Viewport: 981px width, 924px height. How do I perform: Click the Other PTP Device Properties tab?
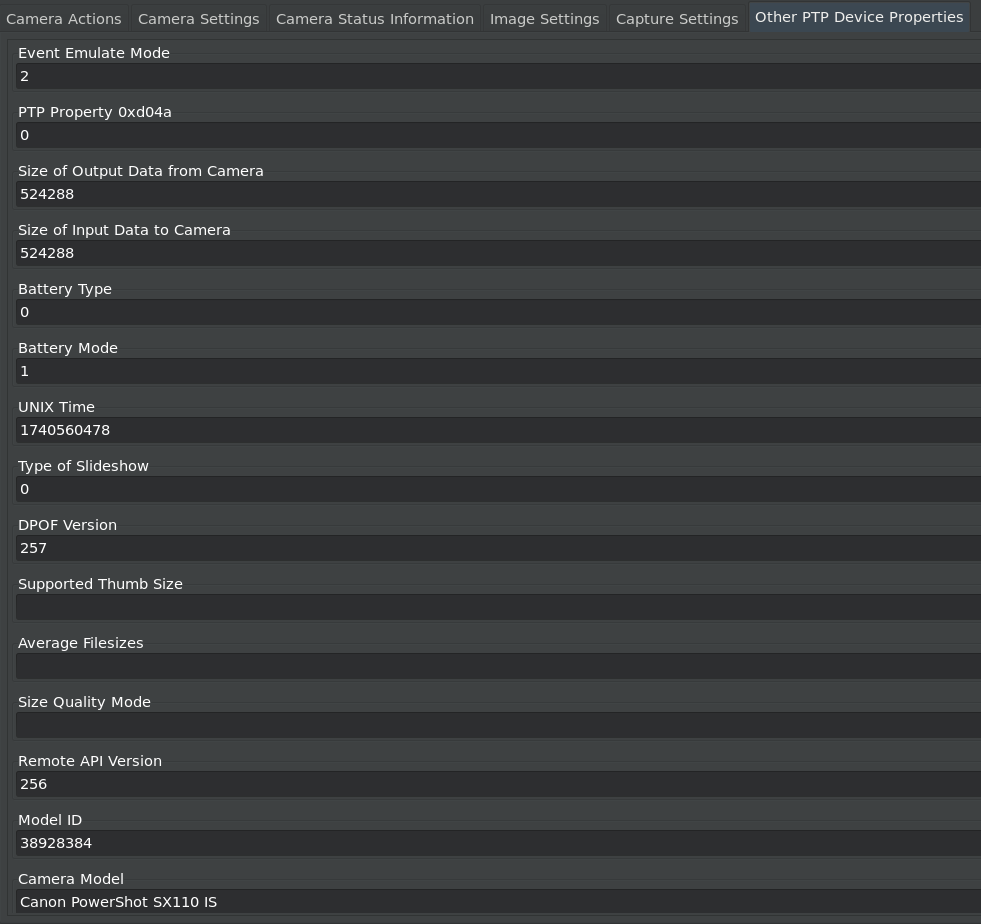(858, 17)
